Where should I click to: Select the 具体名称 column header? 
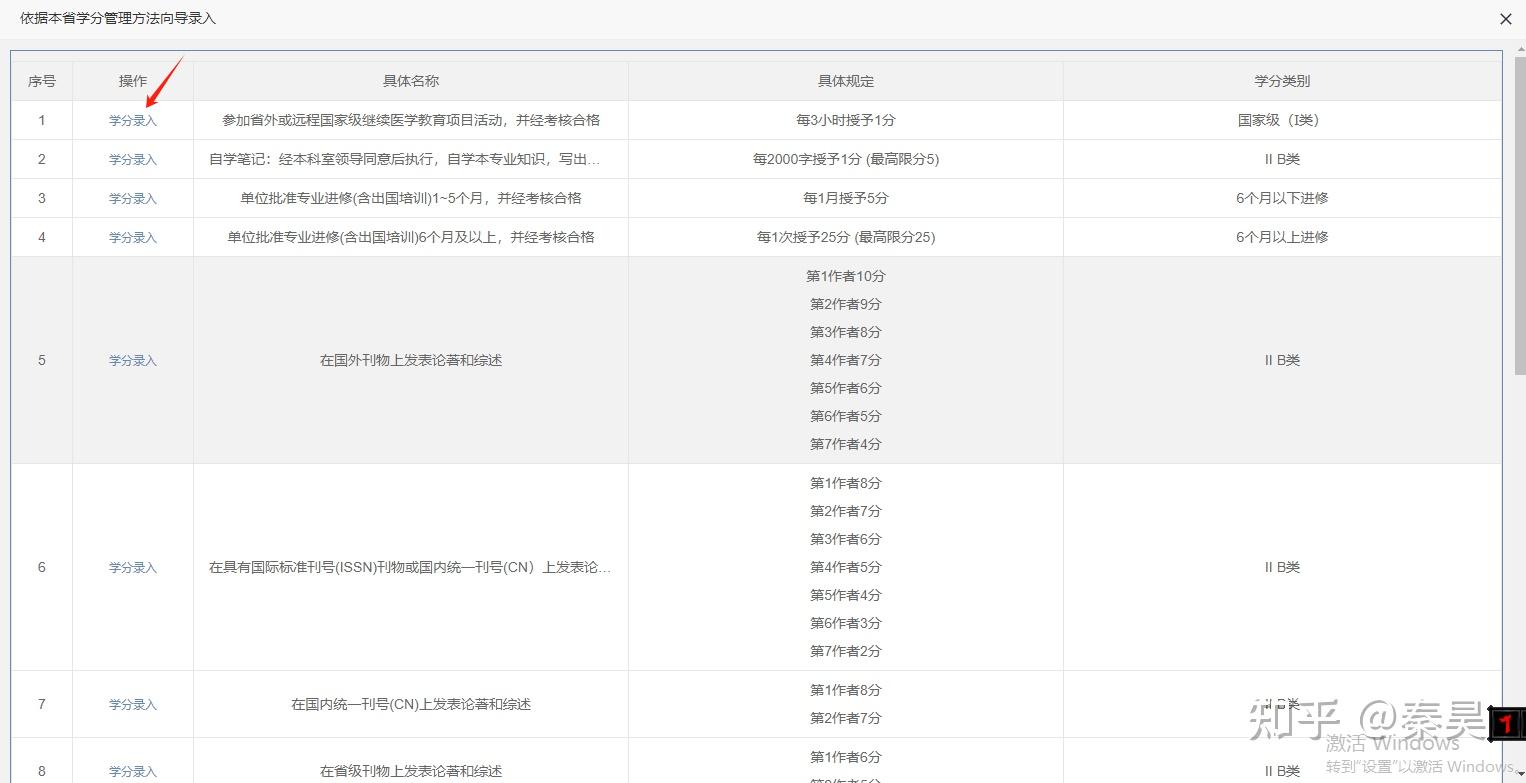click(411, 81)
